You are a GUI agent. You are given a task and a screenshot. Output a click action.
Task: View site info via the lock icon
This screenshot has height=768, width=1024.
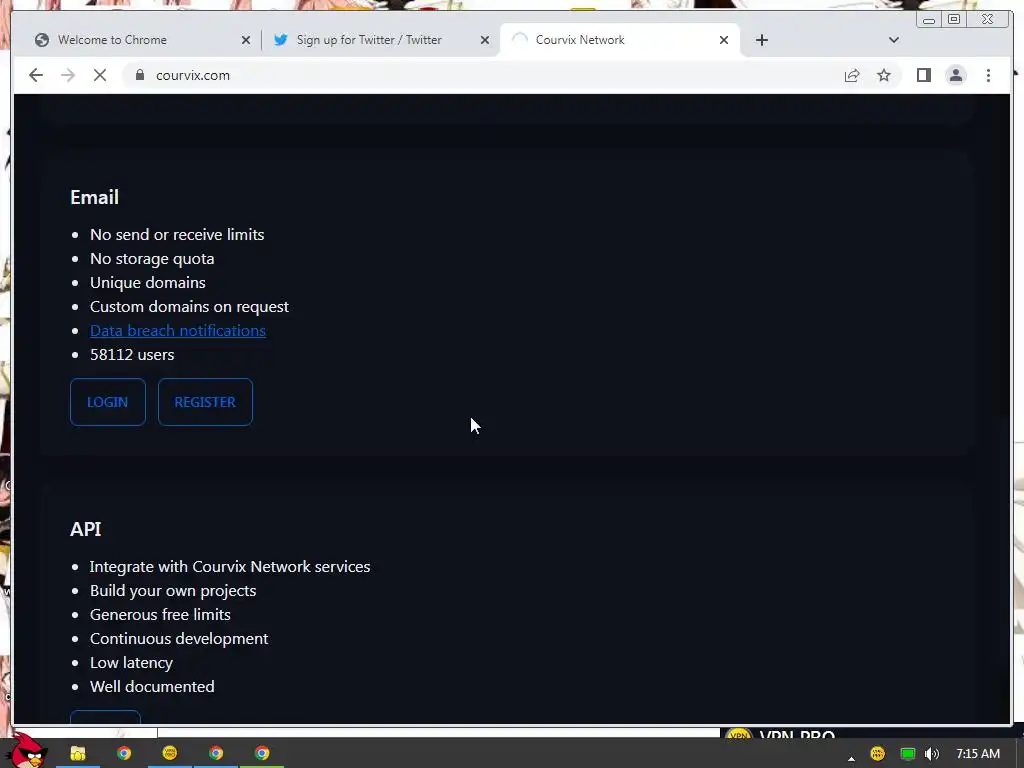click(139, 75)
